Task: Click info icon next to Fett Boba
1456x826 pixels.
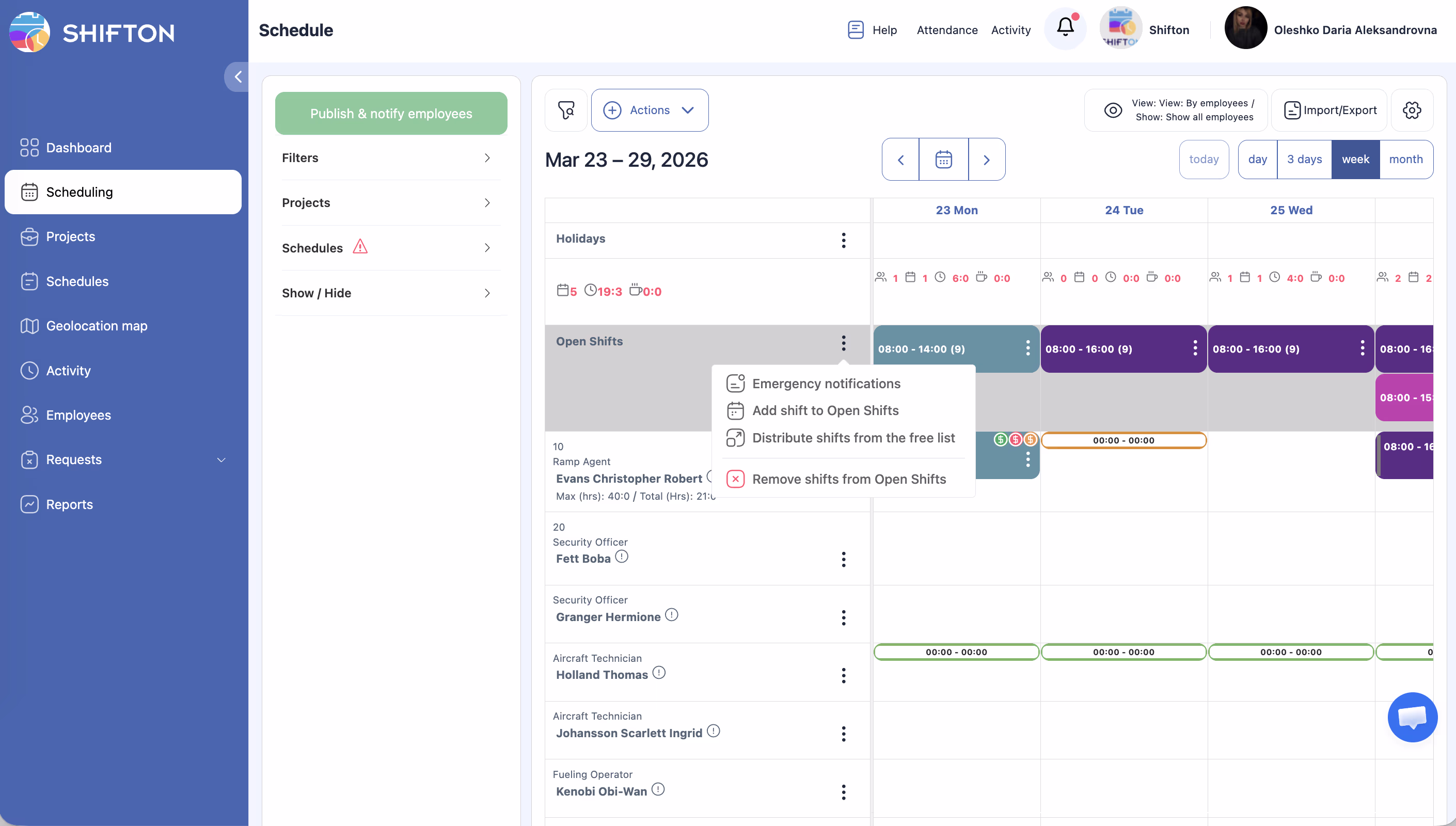Action: pyautogui.click(x=622, y=557)
